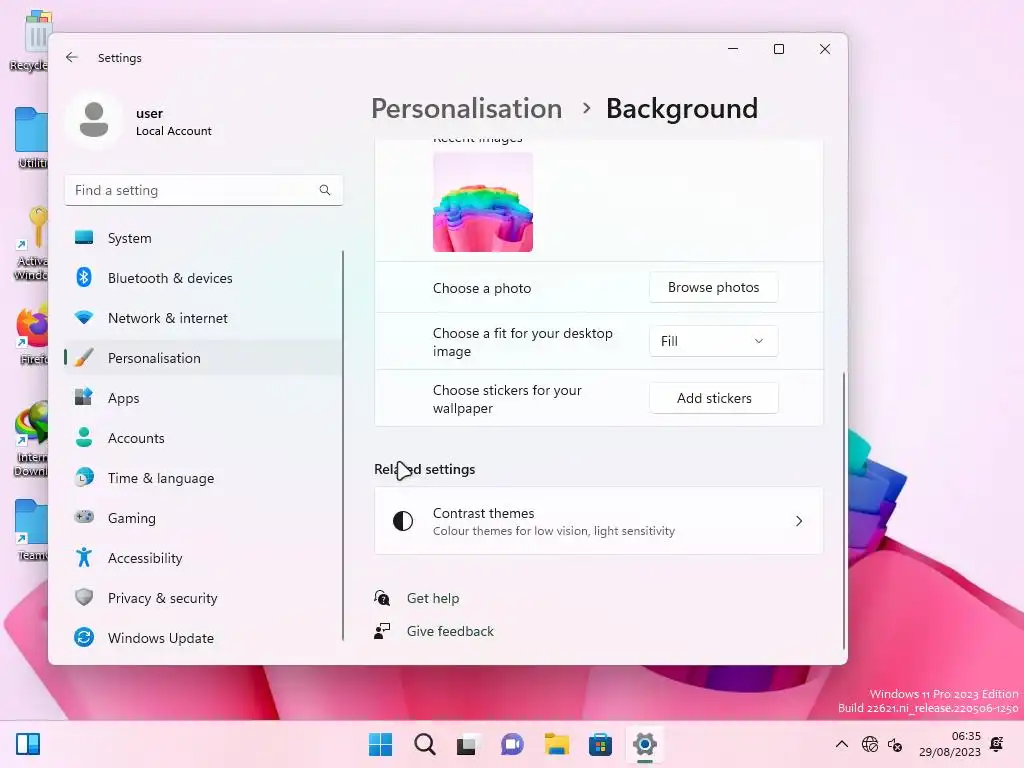Viewport: 1024px width, 768px height.
Task: Open the notification bell in tray
Action: pos(997,744)
